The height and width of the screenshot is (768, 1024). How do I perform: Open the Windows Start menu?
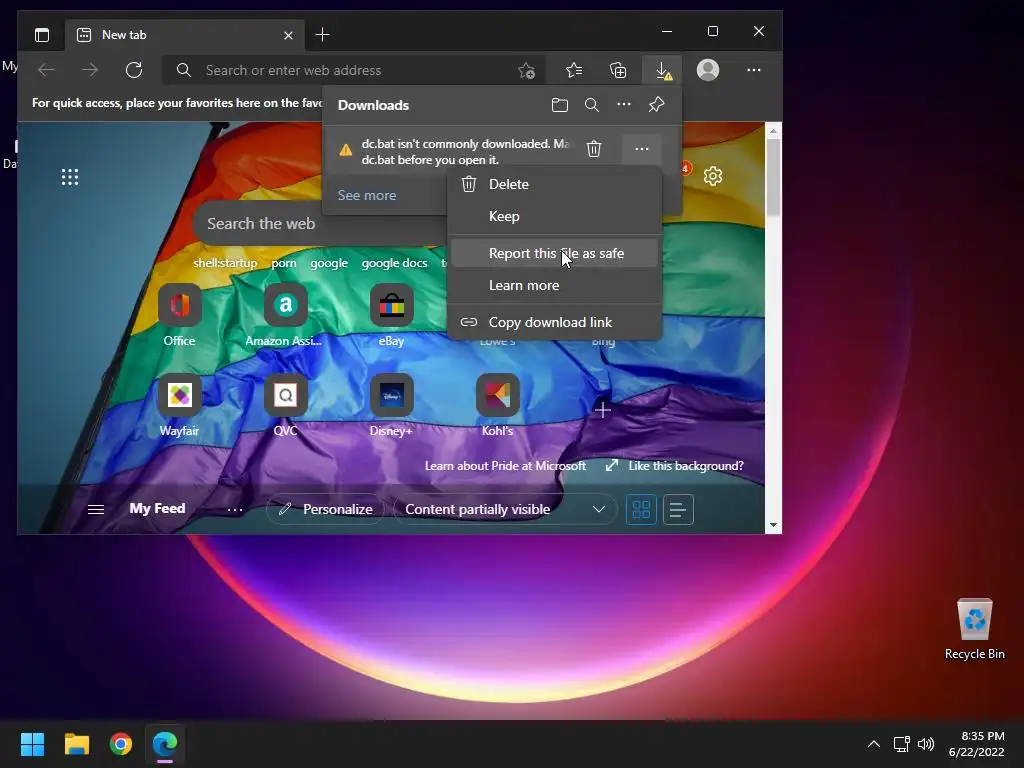point(32,744)
